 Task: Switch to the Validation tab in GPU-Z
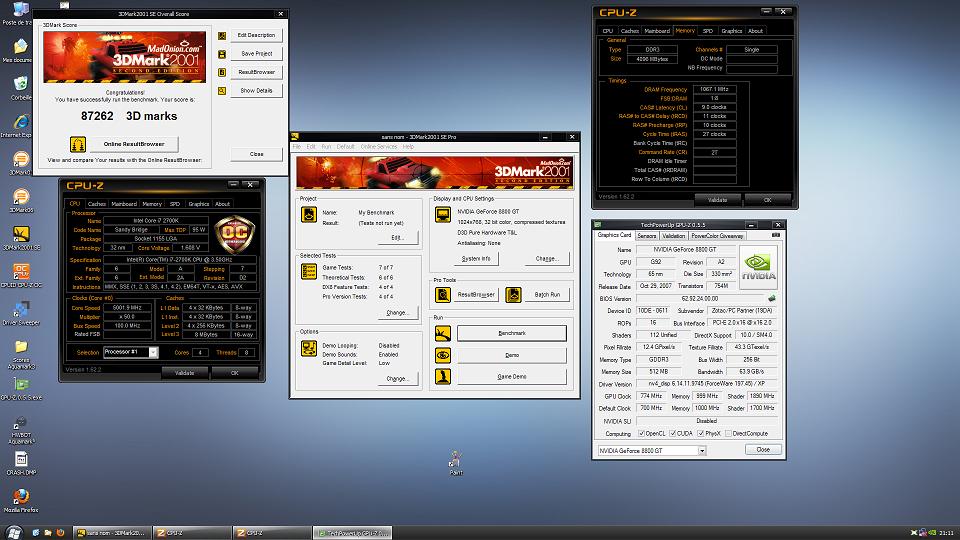click(x=673, y=236)
